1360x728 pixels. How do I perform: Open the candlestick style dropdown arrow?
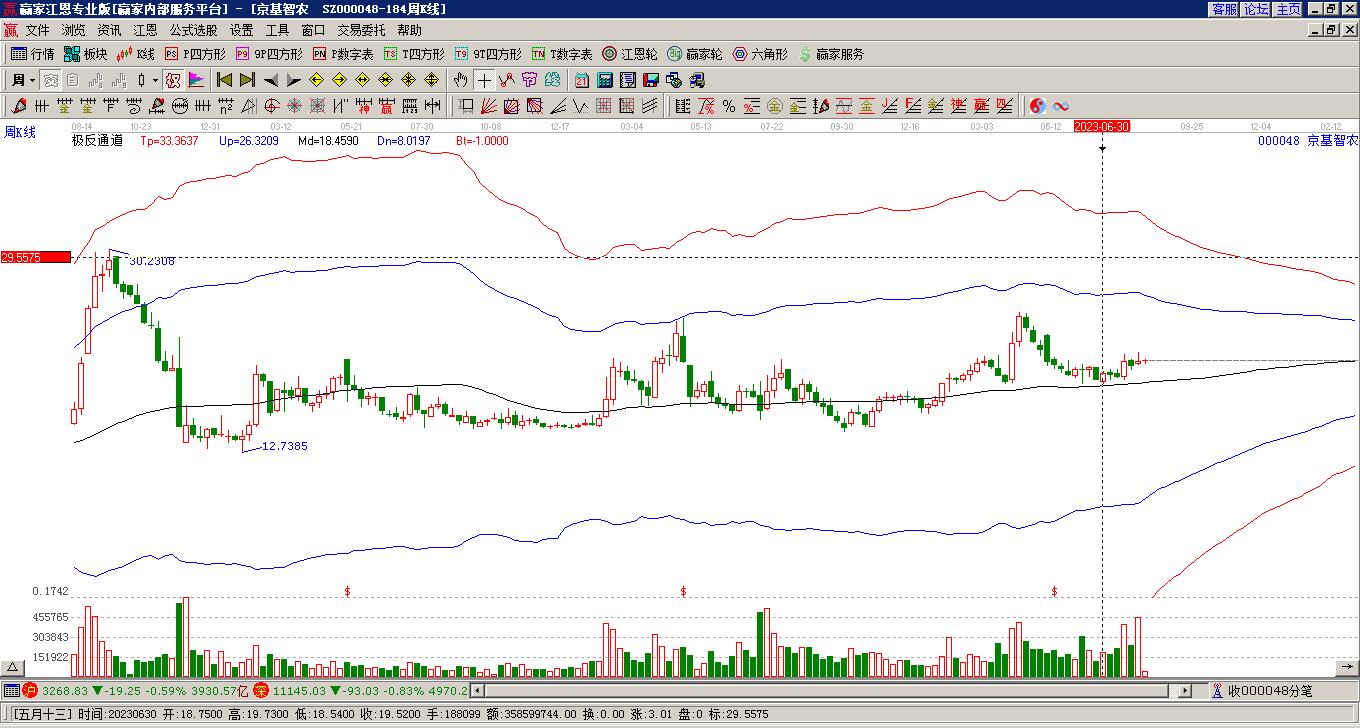[155, 80]
